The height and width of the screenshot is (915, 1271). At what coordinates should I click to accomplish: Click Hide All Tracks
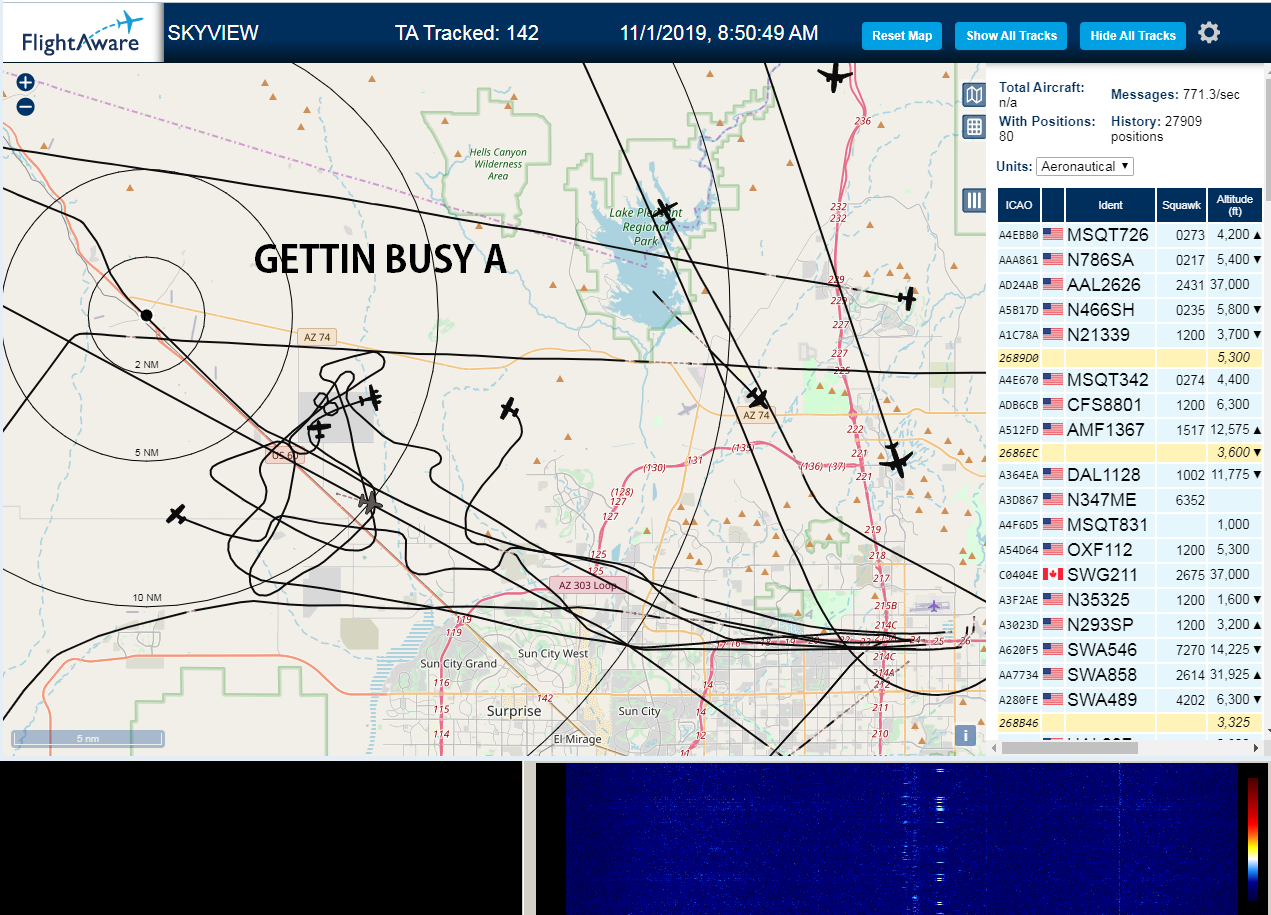click(x=1133, y=36)
